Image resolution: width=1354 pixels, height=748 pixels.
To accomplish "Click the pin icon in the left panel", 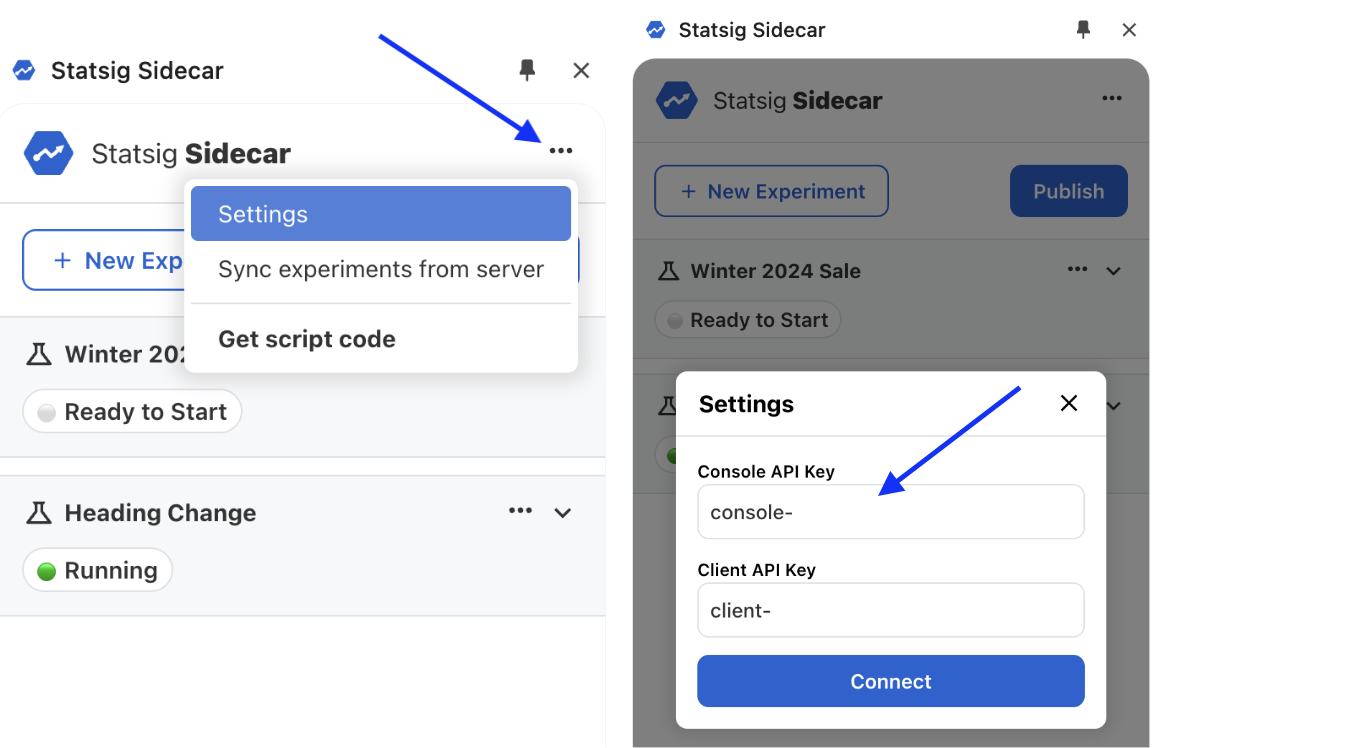I will (x=527, y=70).
